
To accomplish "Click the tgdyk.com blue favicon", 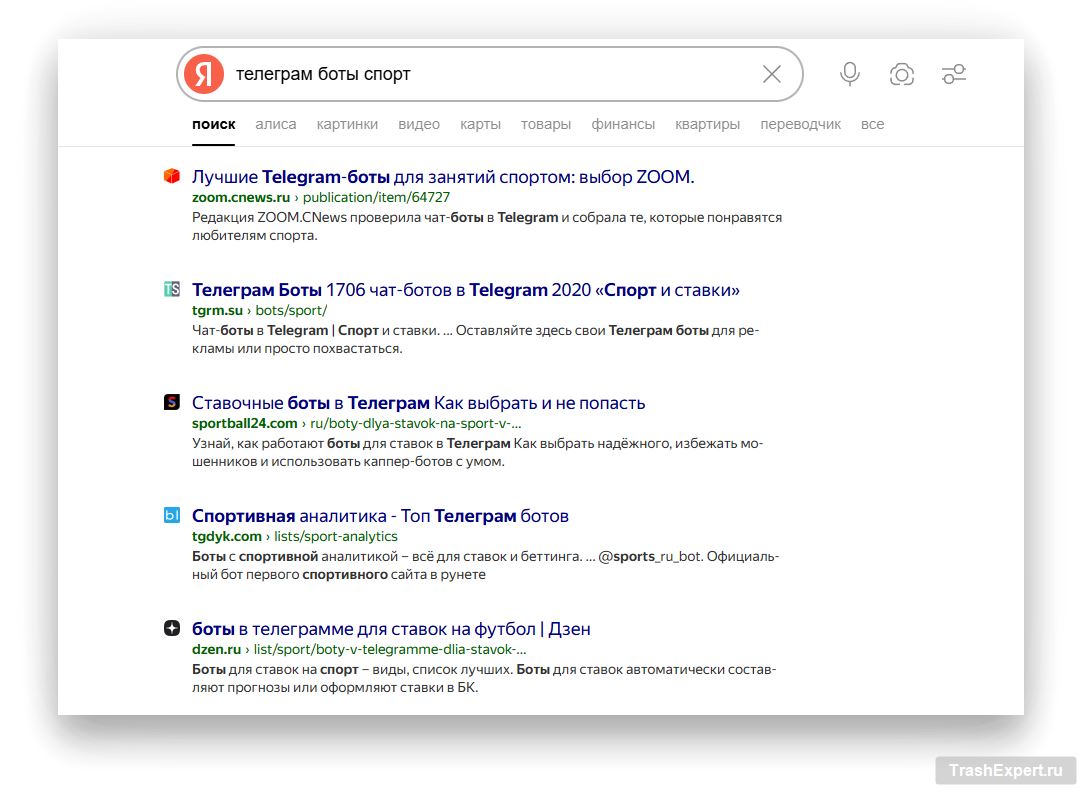I will pyautogui.click(x=172, y=516).
